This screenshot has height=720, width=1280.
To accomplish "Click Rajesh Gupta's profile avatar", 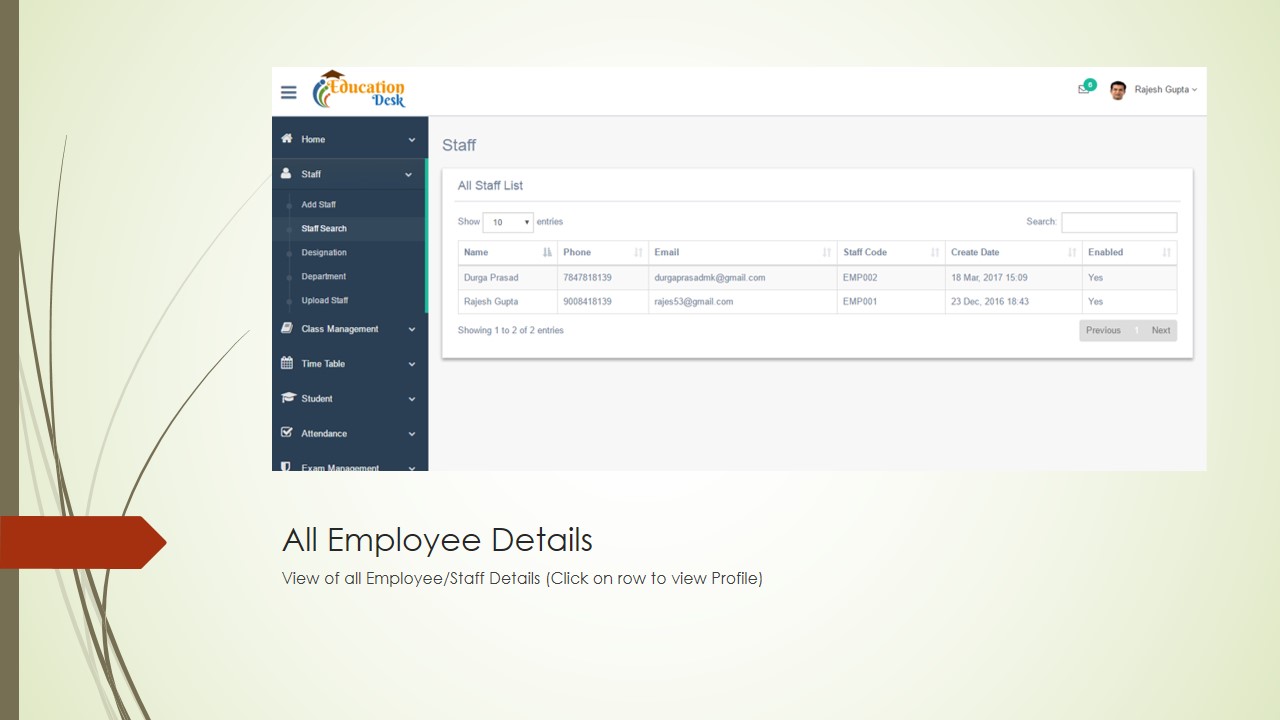I will tap(1118, 90).
